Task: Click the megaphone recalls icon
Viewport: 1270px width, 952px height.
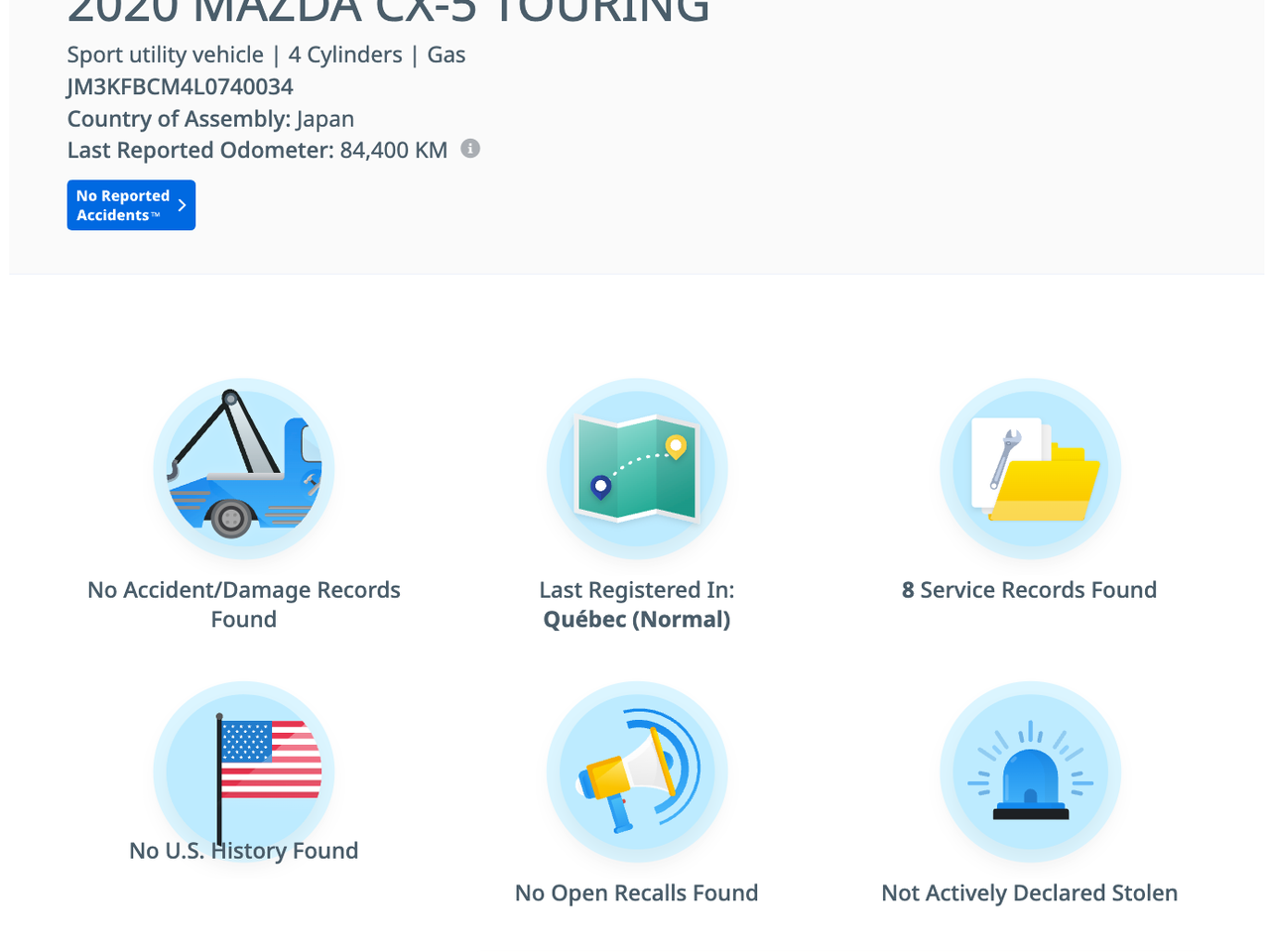Action: 637,772
